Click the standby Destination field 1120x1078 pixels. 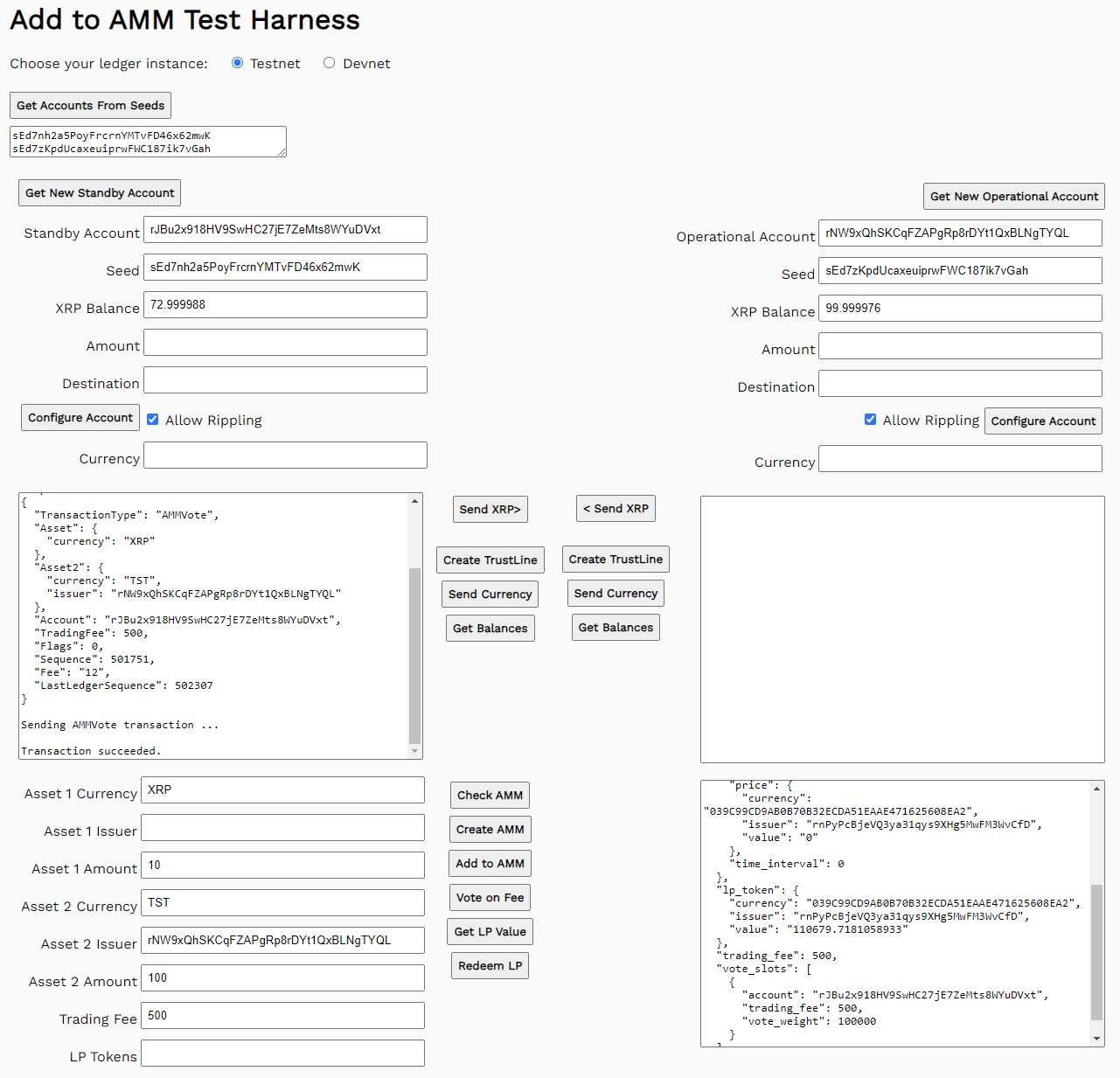tap(285, 380)
